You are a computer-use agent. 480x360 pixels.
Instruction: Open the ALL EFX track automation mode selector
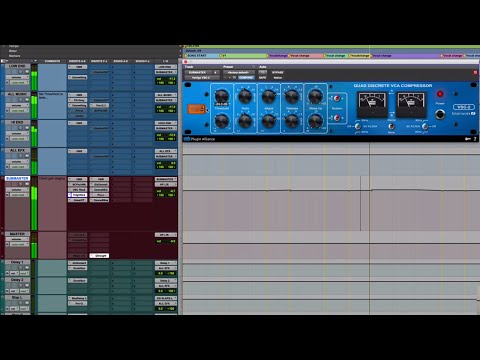(x=19, y=167)
